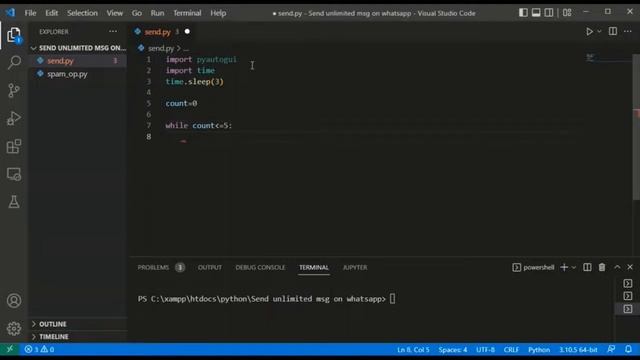Open editor More Actions ellipsis
Screen dimensions: 640x360
pos(628,31)
